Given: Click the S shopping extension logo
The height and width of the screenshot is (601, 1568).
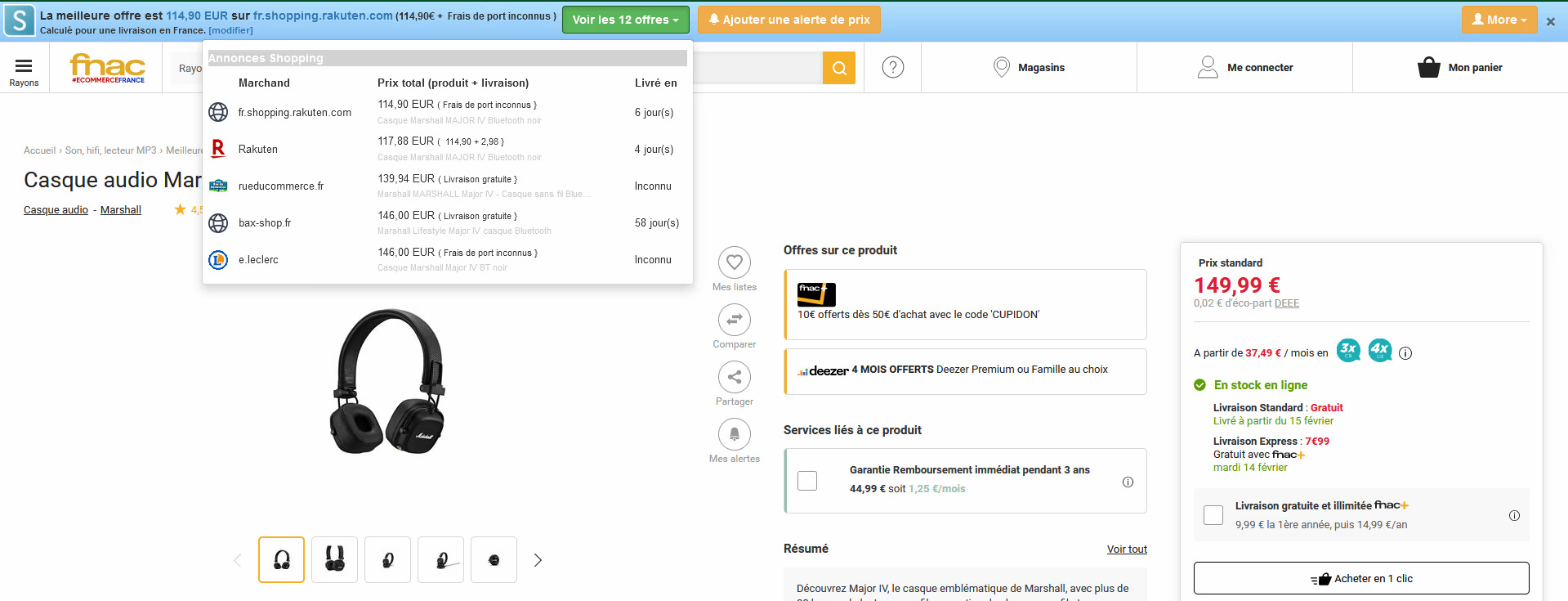Looking at the screenshot, I should coord(20,20).
